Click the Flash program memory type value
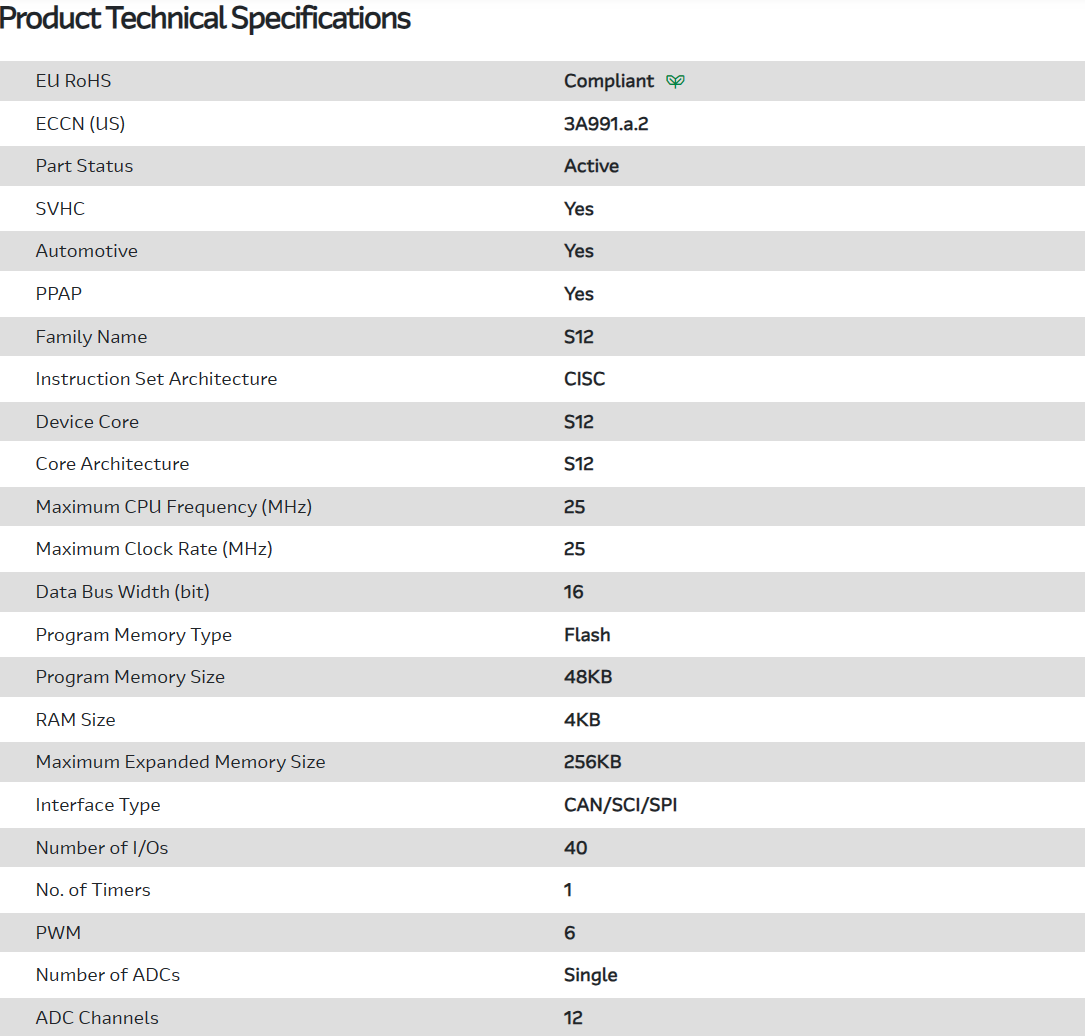The width and height of the screenshot is (1085, 1036). pos(587,635)
